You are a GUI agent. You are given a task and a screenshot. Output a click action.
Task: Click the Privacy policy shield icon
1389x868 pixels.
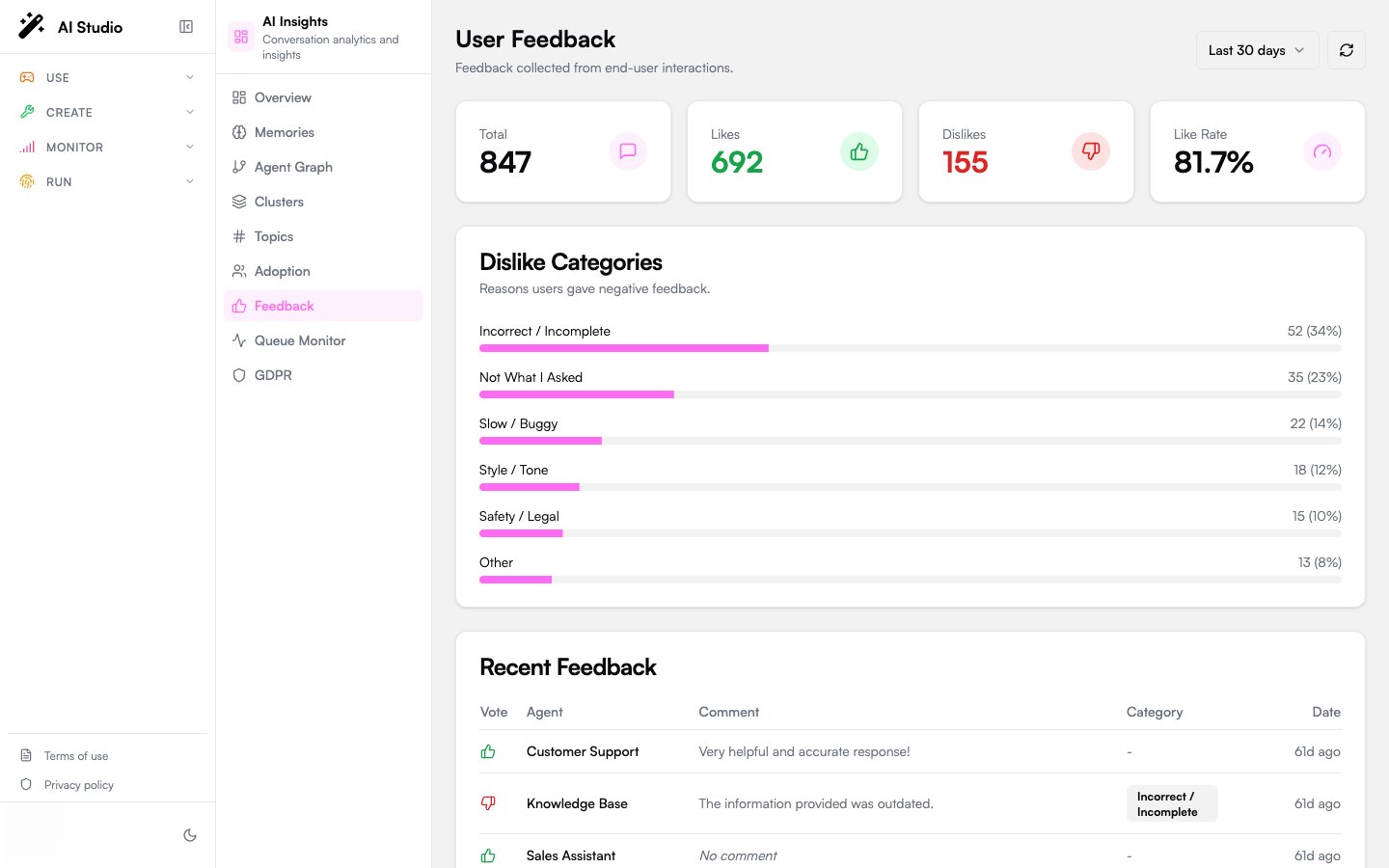click(26, 785)
